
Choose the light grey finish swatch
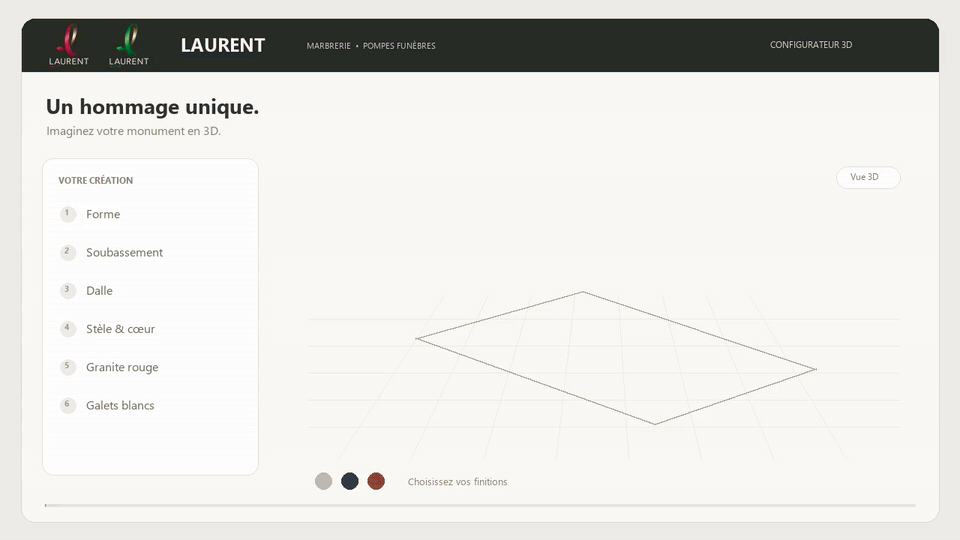pyautogui.click(x=323, y=481)
